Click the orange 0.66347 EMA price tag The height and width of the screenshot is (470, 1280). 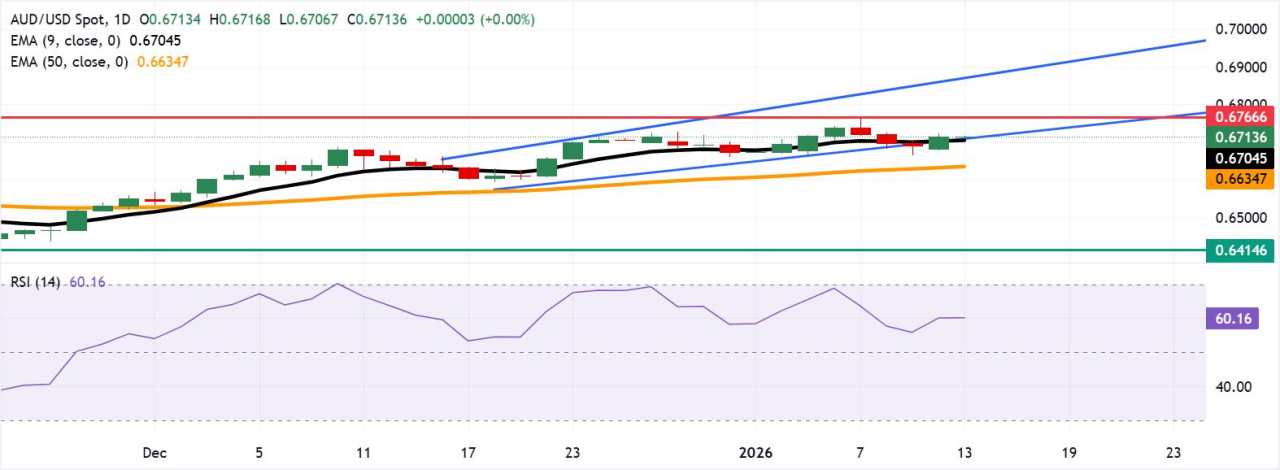[x=1240, y=179]
